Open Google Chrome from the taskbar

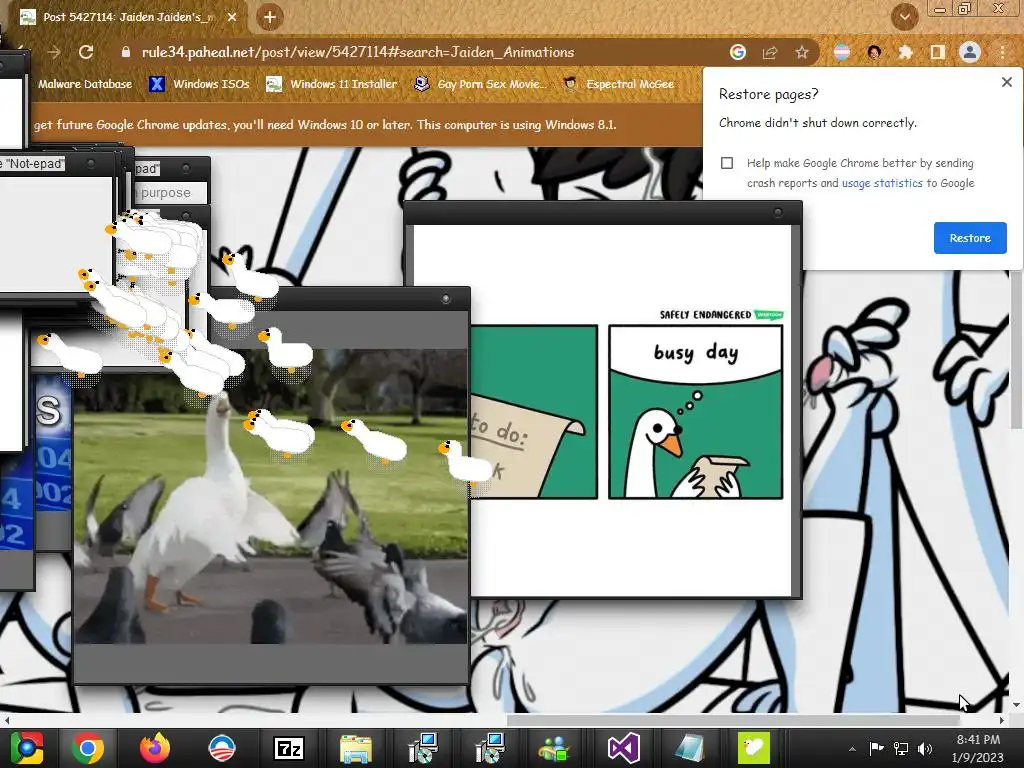click(88, 748)
